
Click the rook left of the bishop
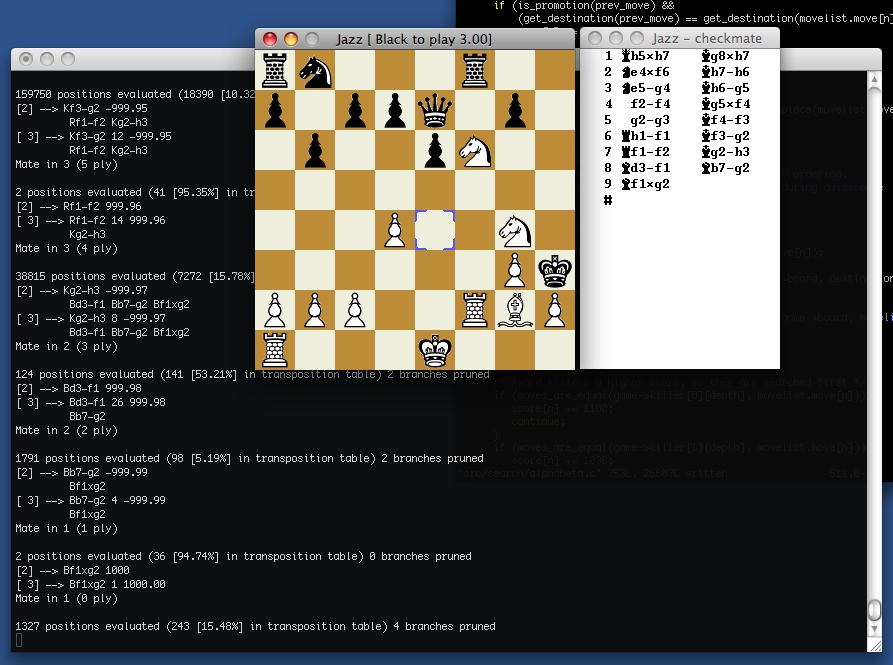pos(475,310)
